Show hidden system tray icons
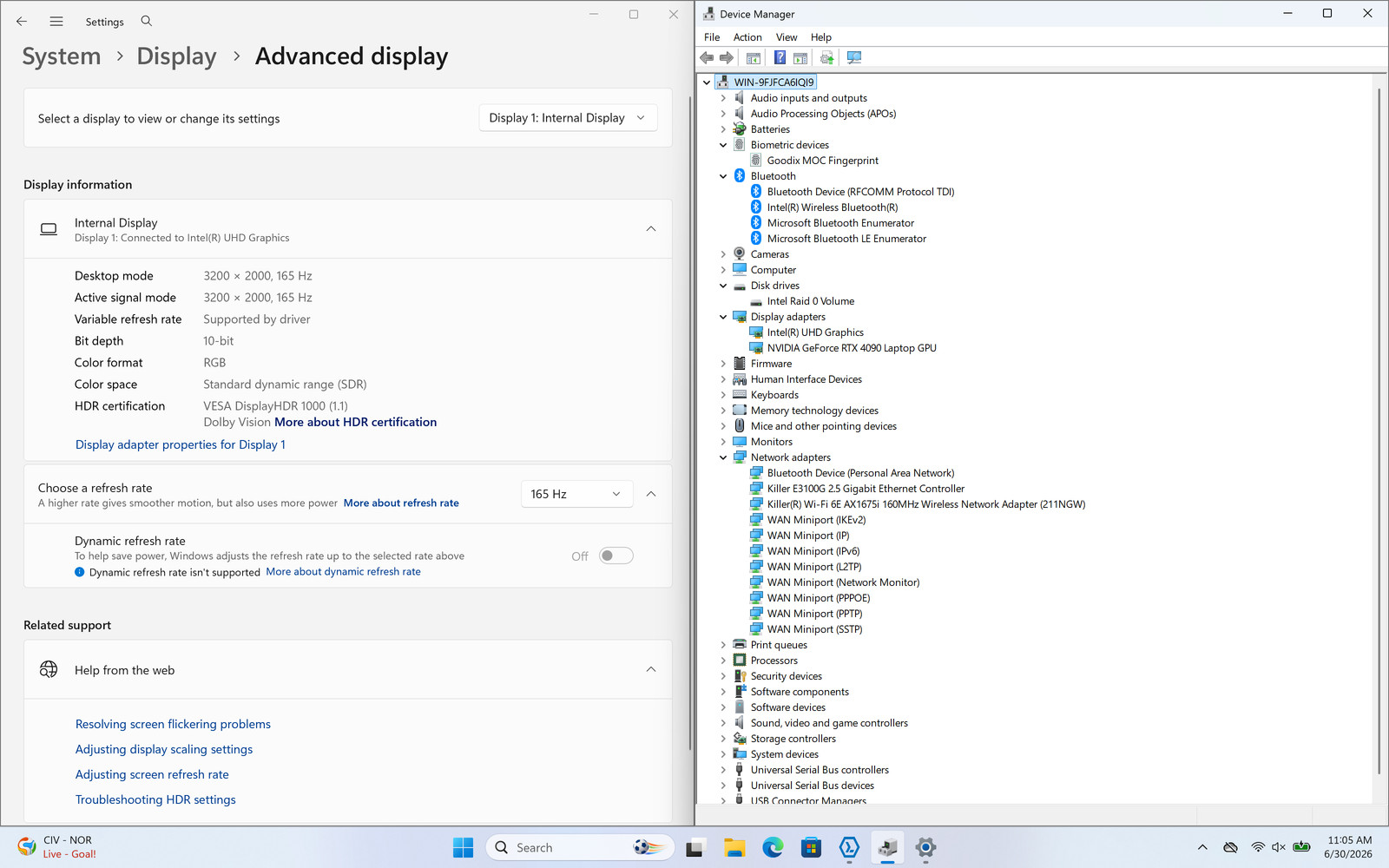The height and width of the screenshot is (868, 1389). (x=1202, y=847)
